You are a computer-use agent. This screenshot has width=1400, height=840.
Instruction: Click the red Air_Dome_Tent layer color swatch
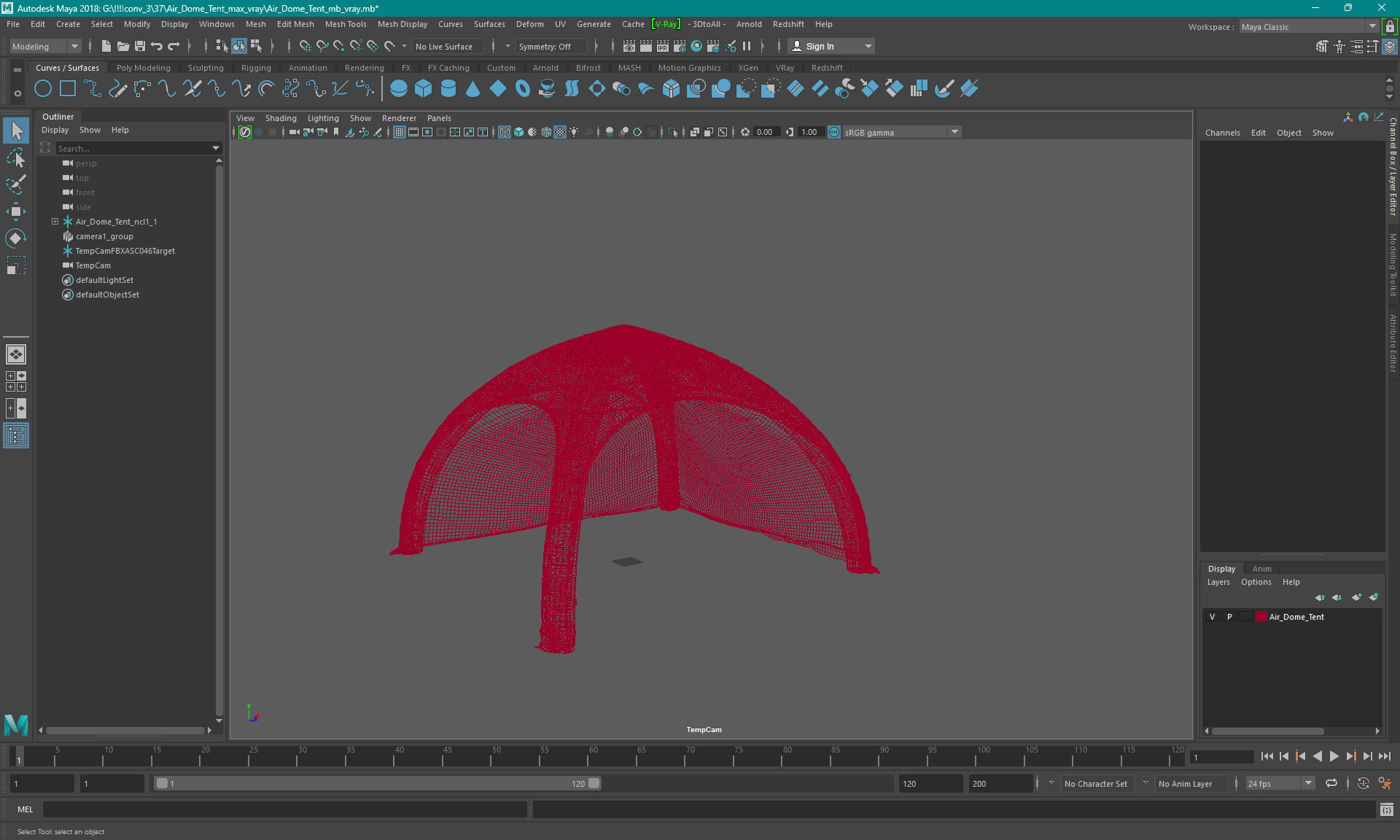pyautogui.click(x=1261, y=617)
